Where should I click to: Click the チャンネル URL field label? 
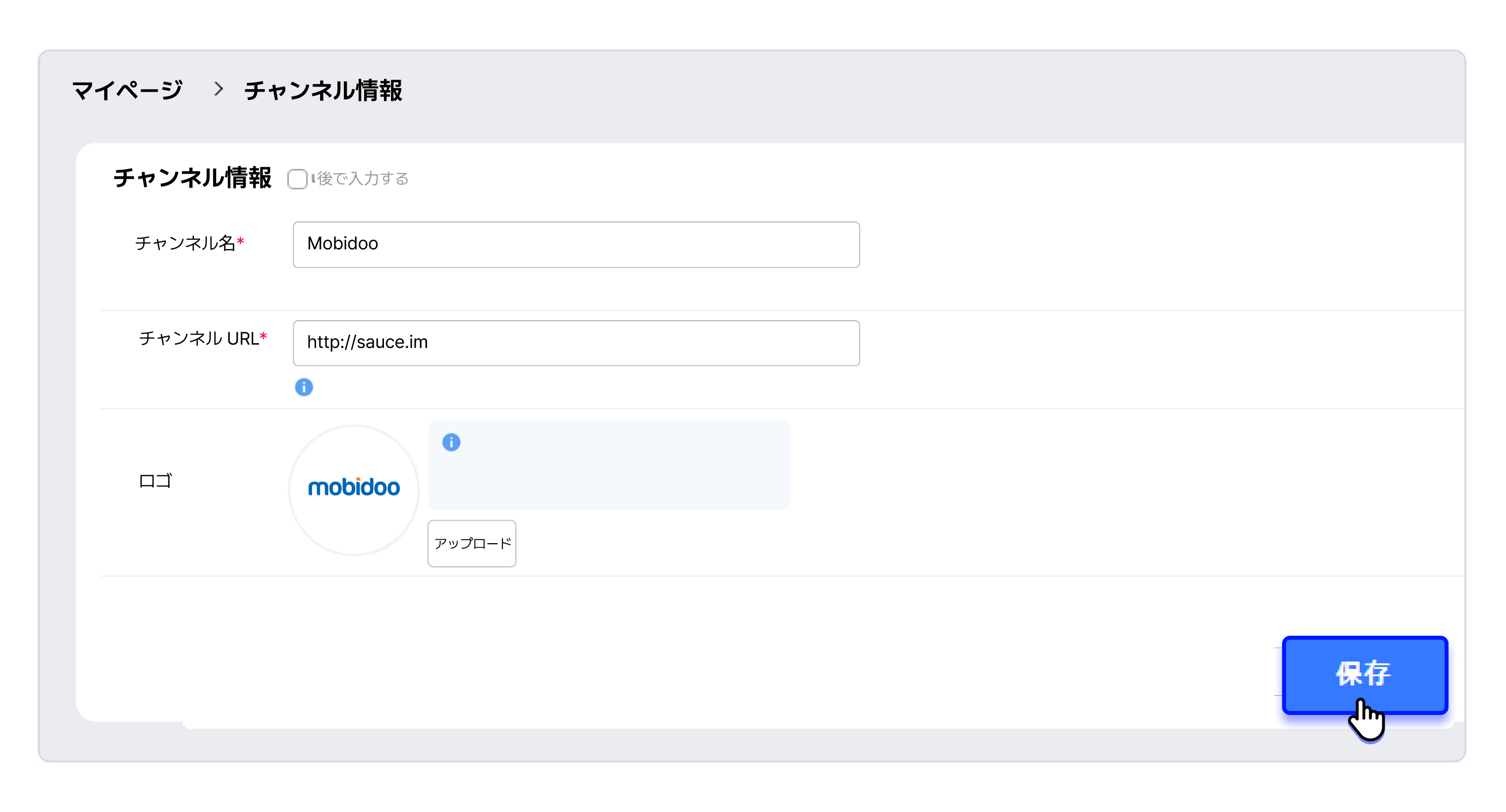click(199, 338)
